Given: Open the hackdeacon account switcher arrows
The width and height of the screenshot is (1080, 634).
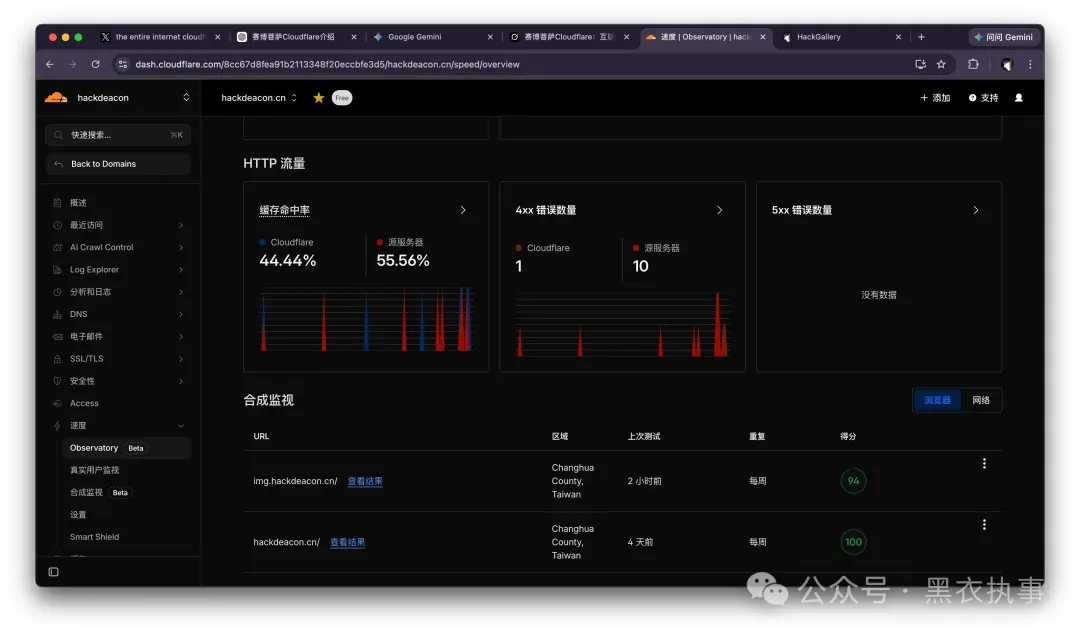Looking at the screenshot, I should click(186, 98).
